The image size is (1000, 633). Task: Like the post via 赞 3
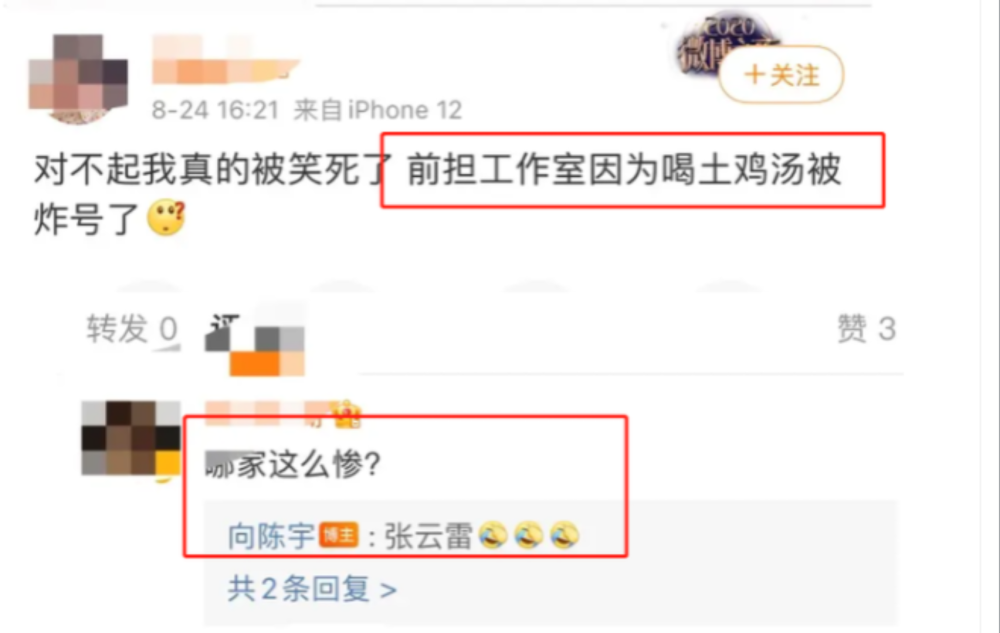pos(866,329)
